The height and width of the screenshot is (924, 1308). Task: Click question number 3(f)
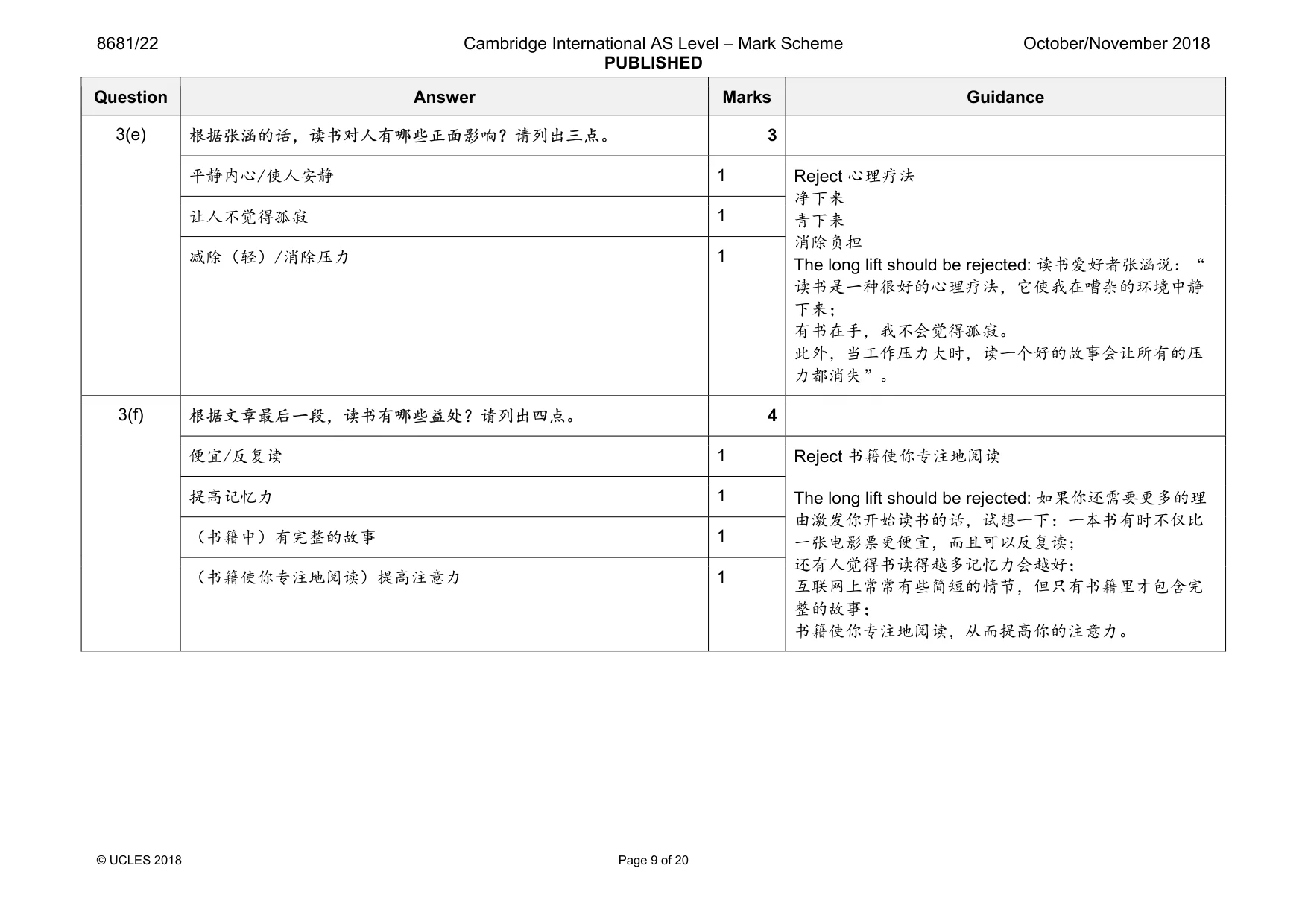click(130, 415)
